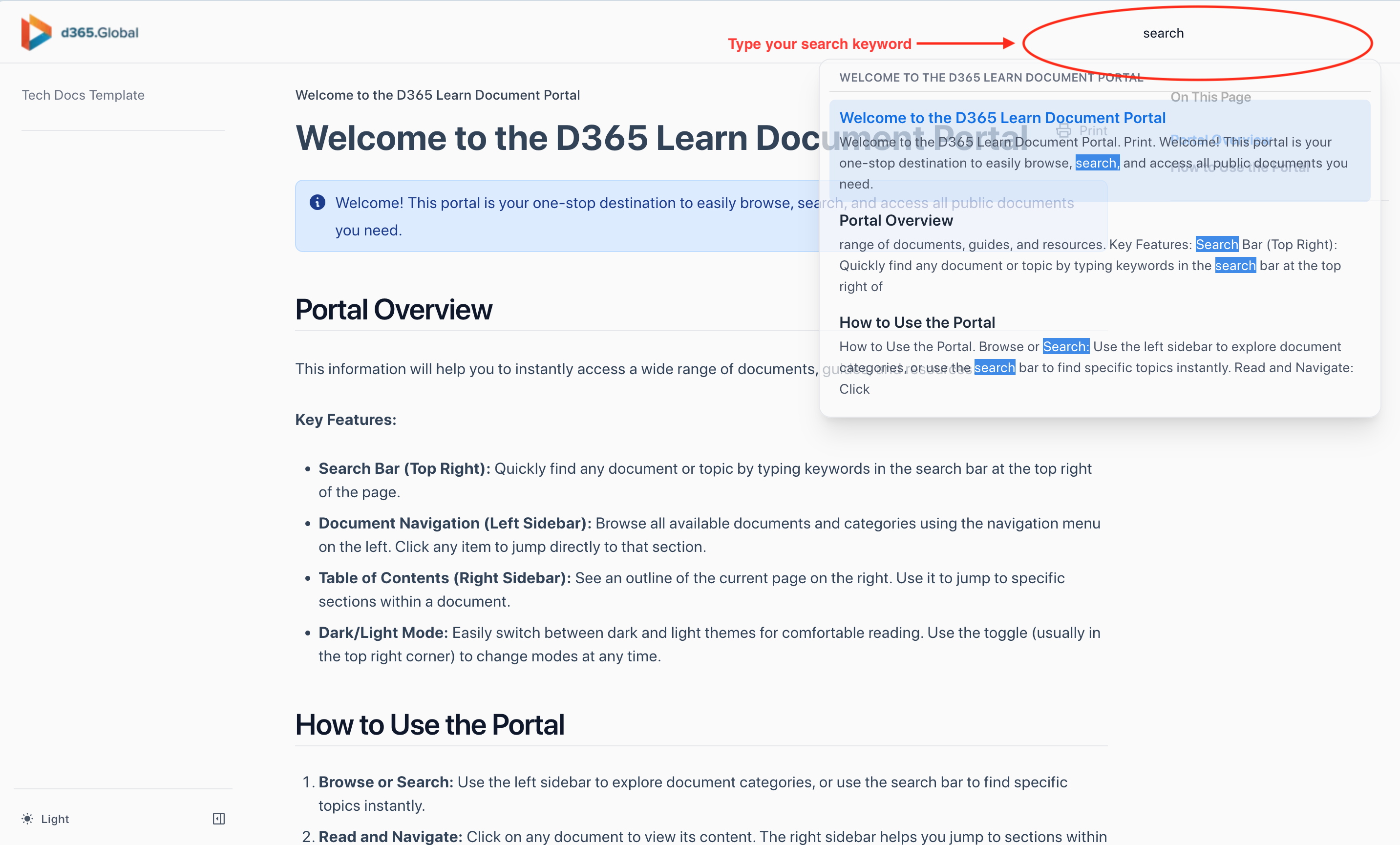
Task: Collapse the left sidebar using the panel icon
Action: (x=219, y=818)
